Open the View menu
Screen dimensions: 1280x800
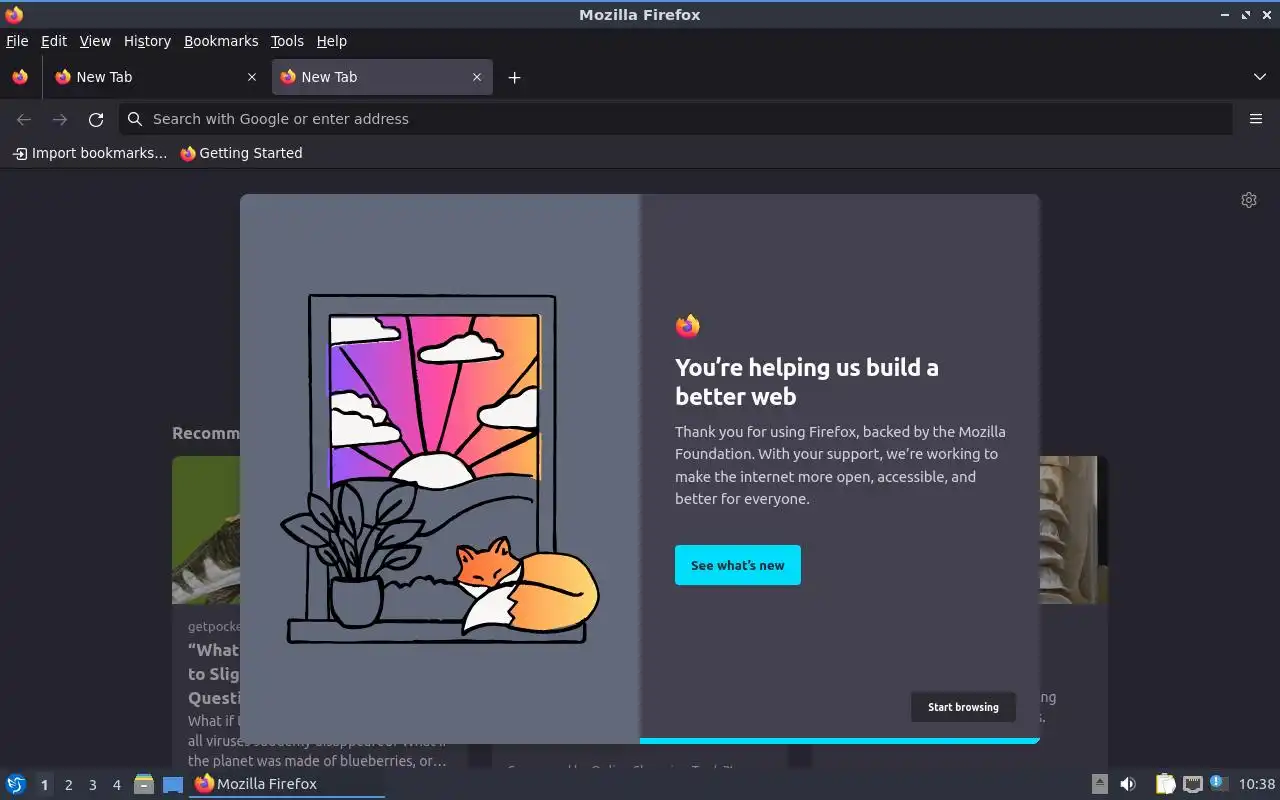pos(95,41)
